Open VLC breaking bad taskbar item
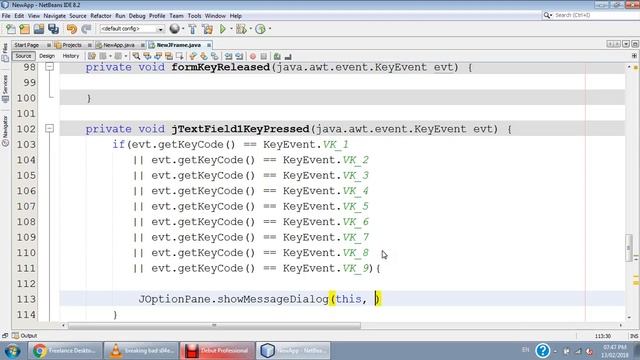Screen dimensions: 640x360 pyautogui.click(x=141, y=351)
